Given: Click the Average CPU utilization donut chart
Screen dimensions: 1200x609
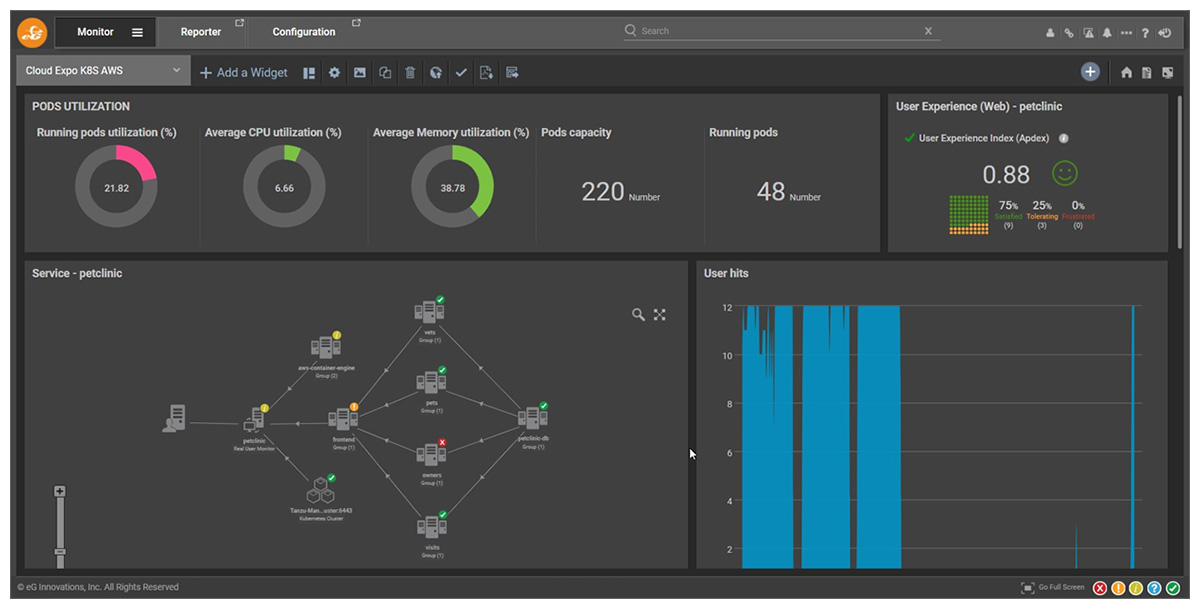Looking at the screenshot, I should [x=284, y=187].
